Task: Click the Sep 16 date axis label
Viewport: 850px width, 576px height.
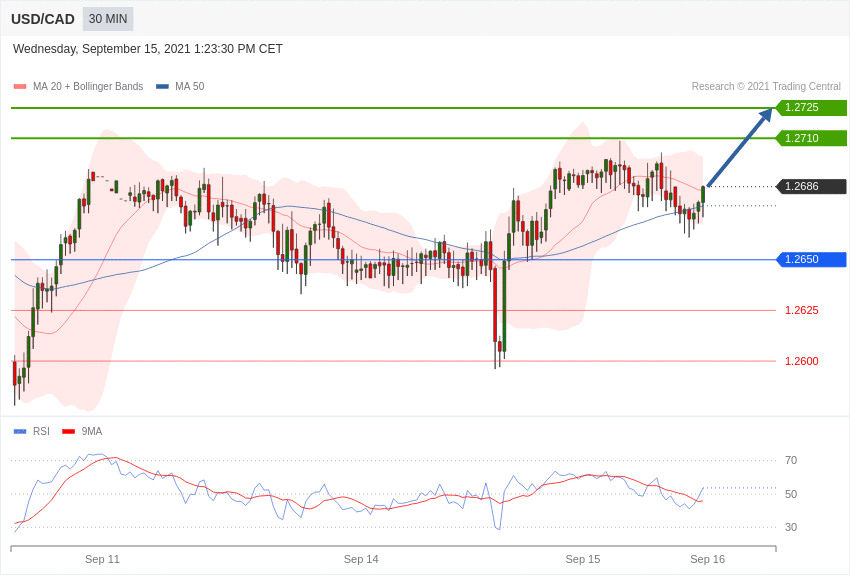Action: [707, 559]
